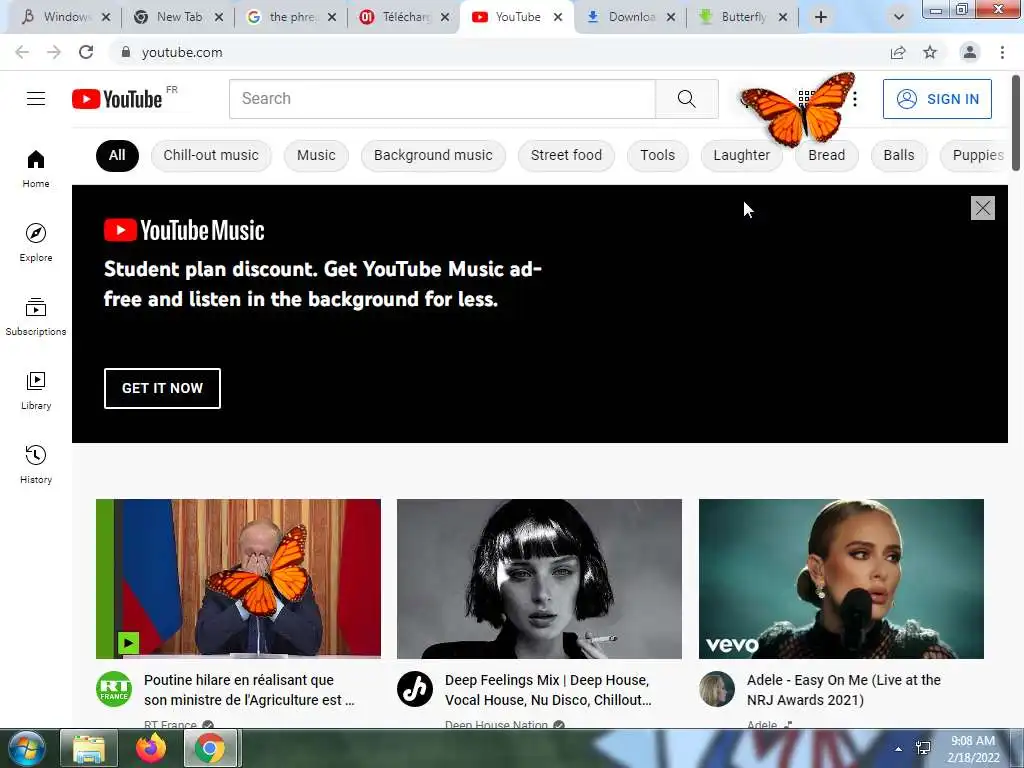The image size is (1024, 768).
Task: Open RT France channel avatar
Action: (114, 689)
